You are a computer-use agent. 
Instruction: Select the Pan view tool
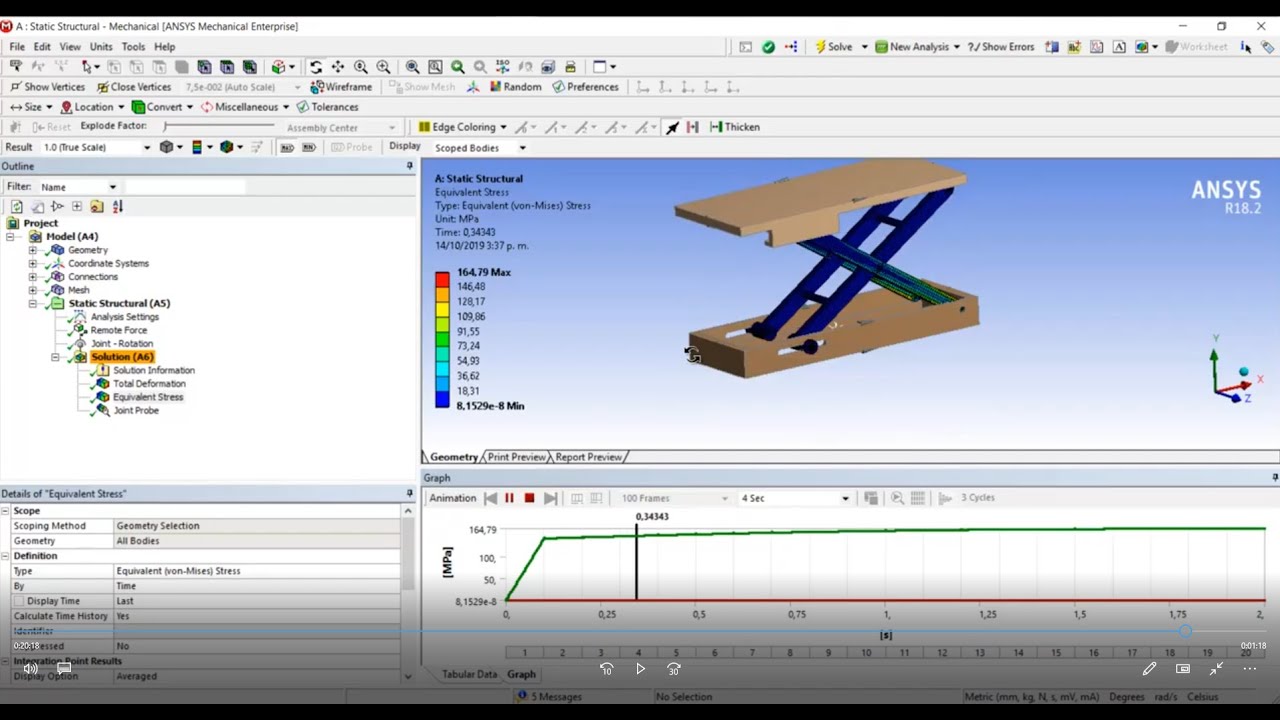[338, 67]
